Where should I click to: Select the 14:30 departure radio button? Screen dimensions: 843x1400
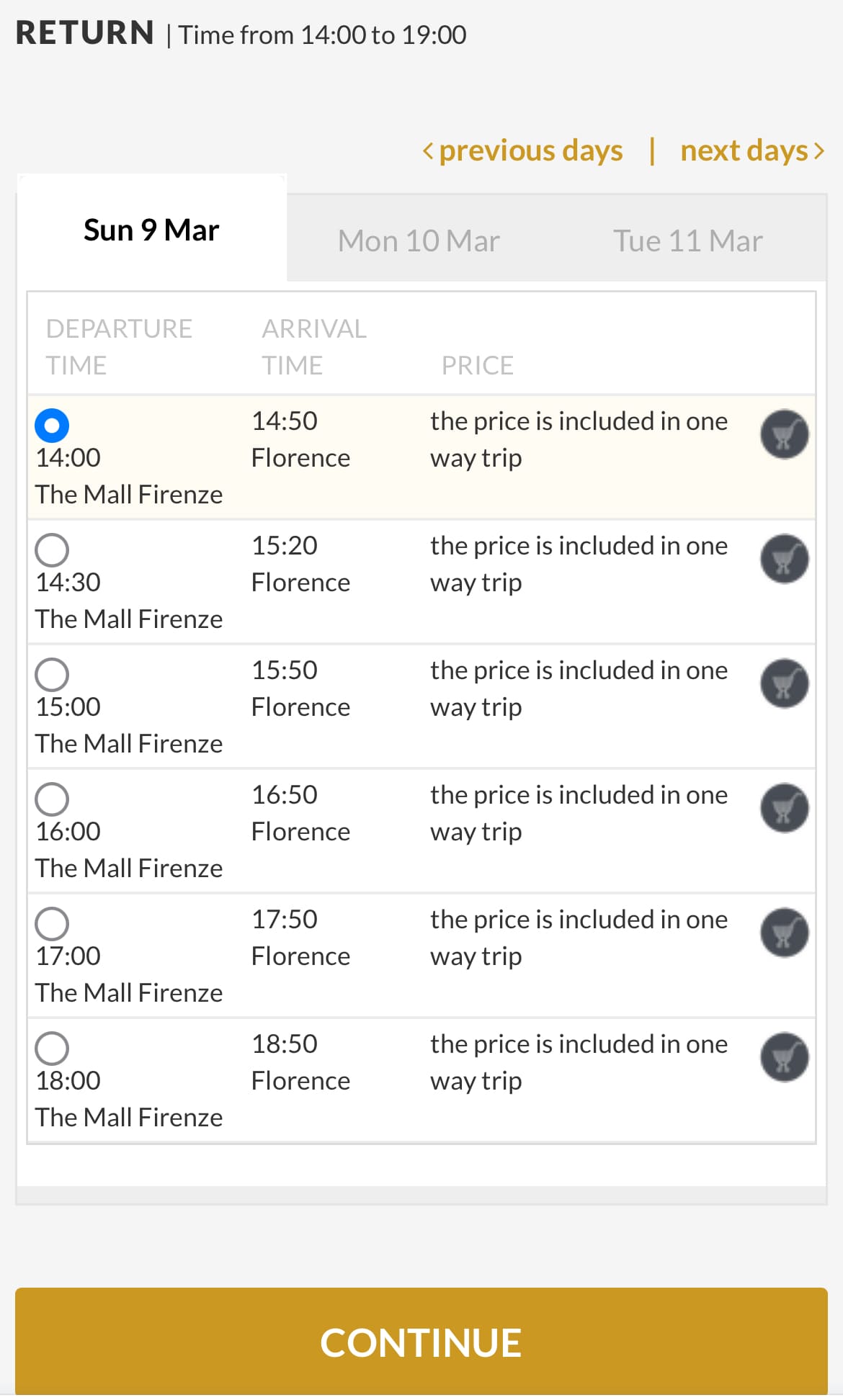click(52, 550)
